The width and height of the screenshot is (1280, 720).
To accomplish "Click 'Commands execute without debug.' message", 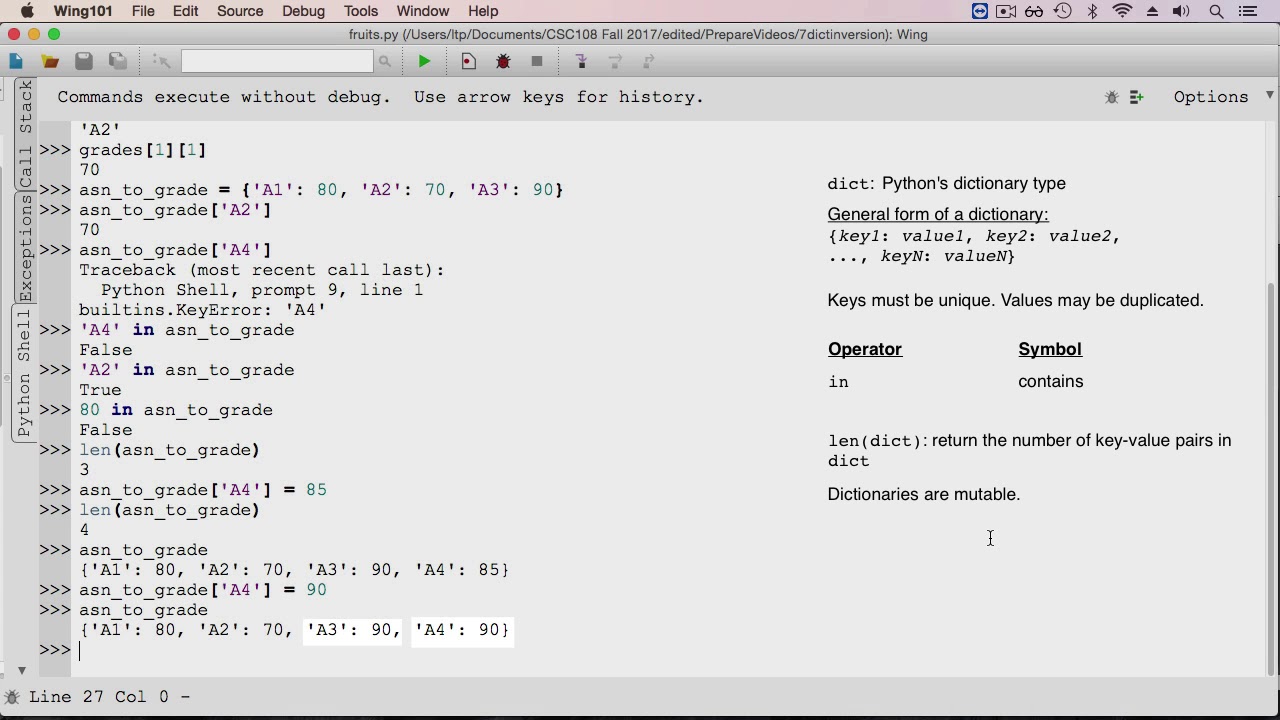I will point(224,97).
